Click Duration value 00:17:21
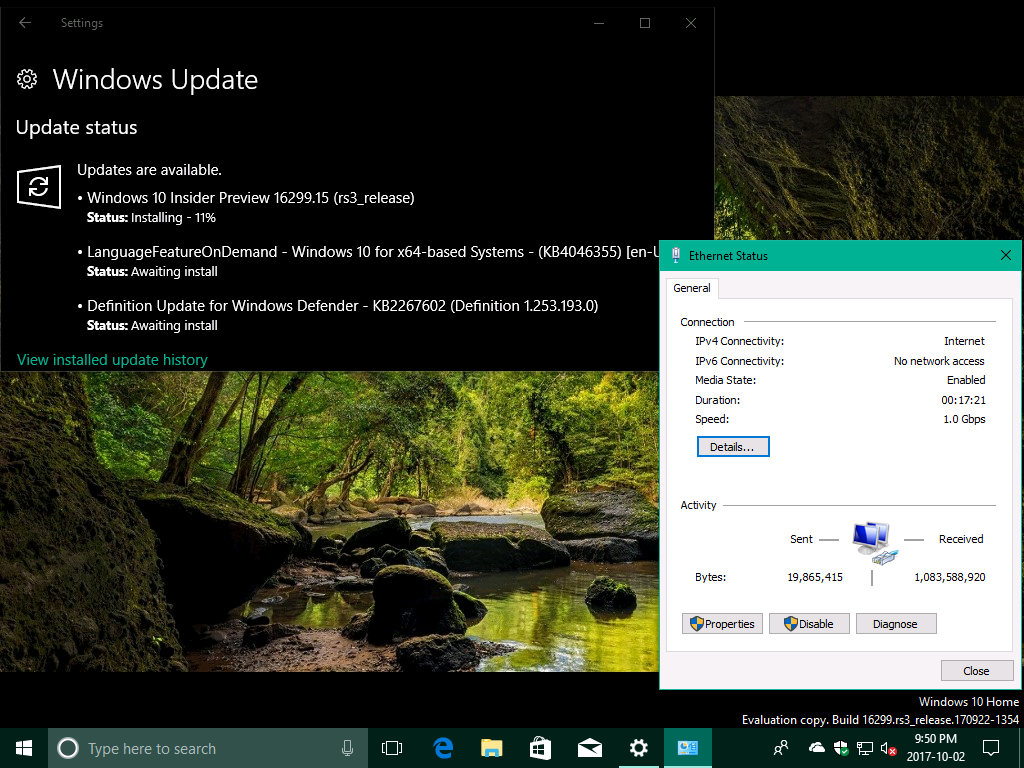 click(963, 400)
